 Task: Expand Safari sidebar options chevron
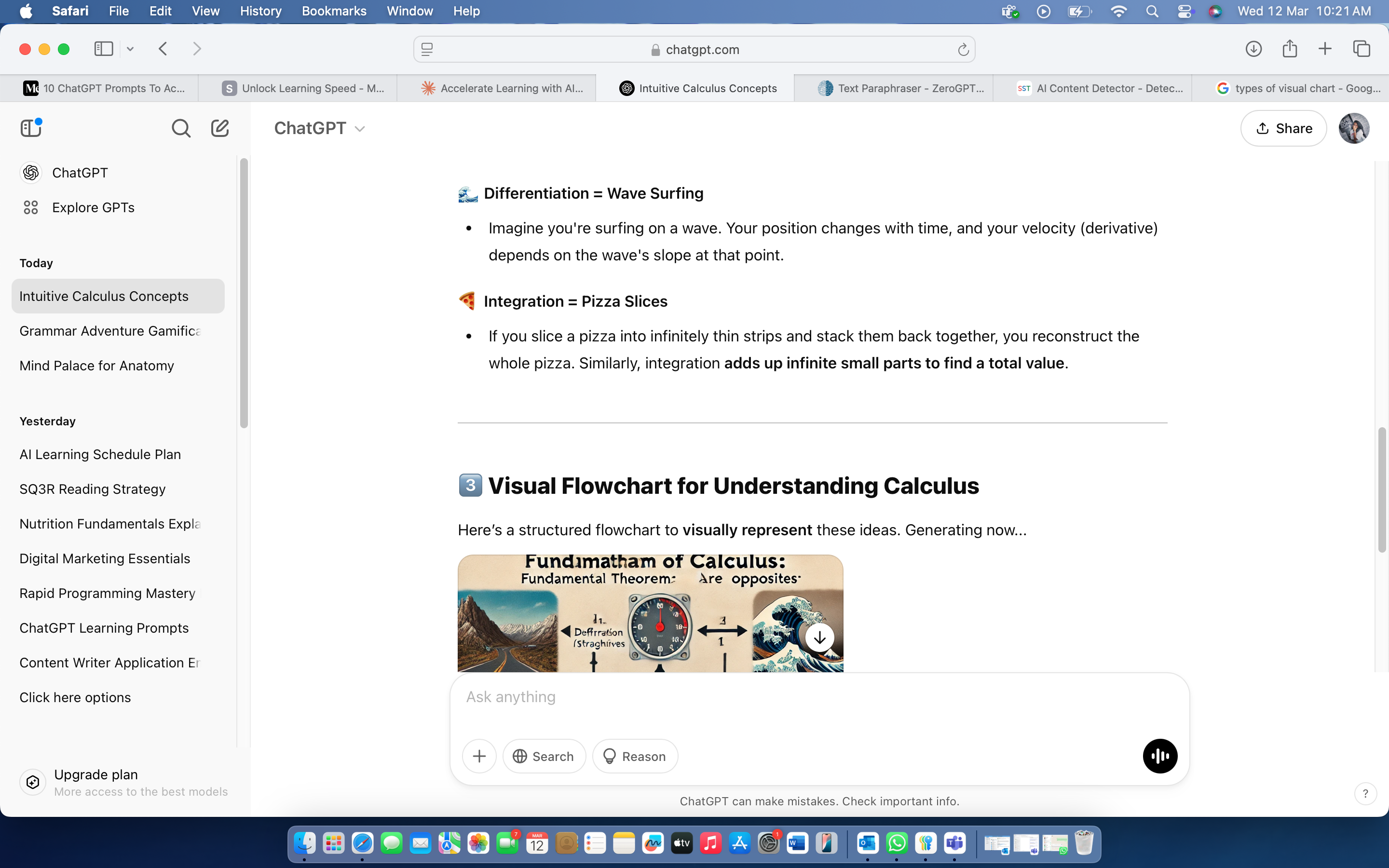click(130, 49)
